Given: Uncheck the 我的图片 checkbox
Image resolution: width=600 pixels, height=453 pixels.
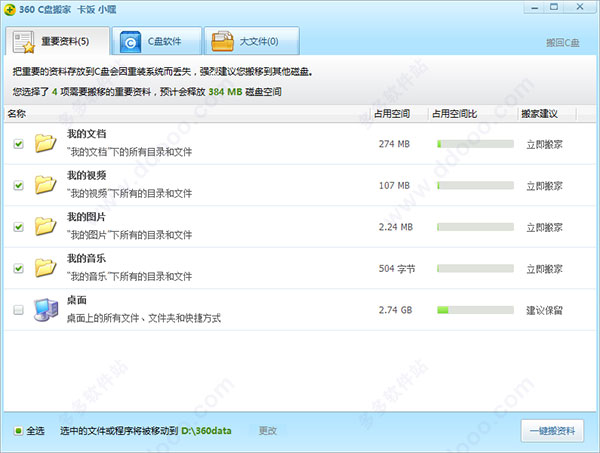Looking at the screenshot, I should pos(18,227).
